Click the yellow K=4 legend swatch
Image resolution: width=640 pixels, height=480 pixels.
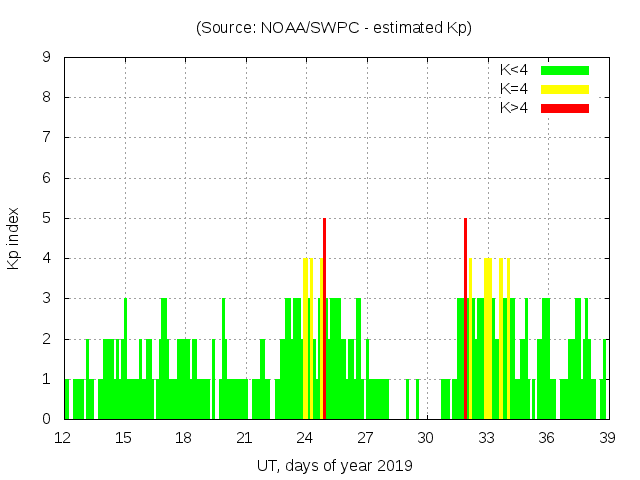tap(565, 89)
